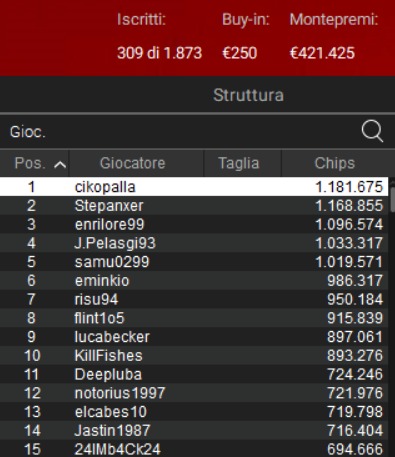The width and height of the screenshot is (395, 457).
Task: Select player row flint1o5
Action: pyautogui.click(x=194, y=318)
